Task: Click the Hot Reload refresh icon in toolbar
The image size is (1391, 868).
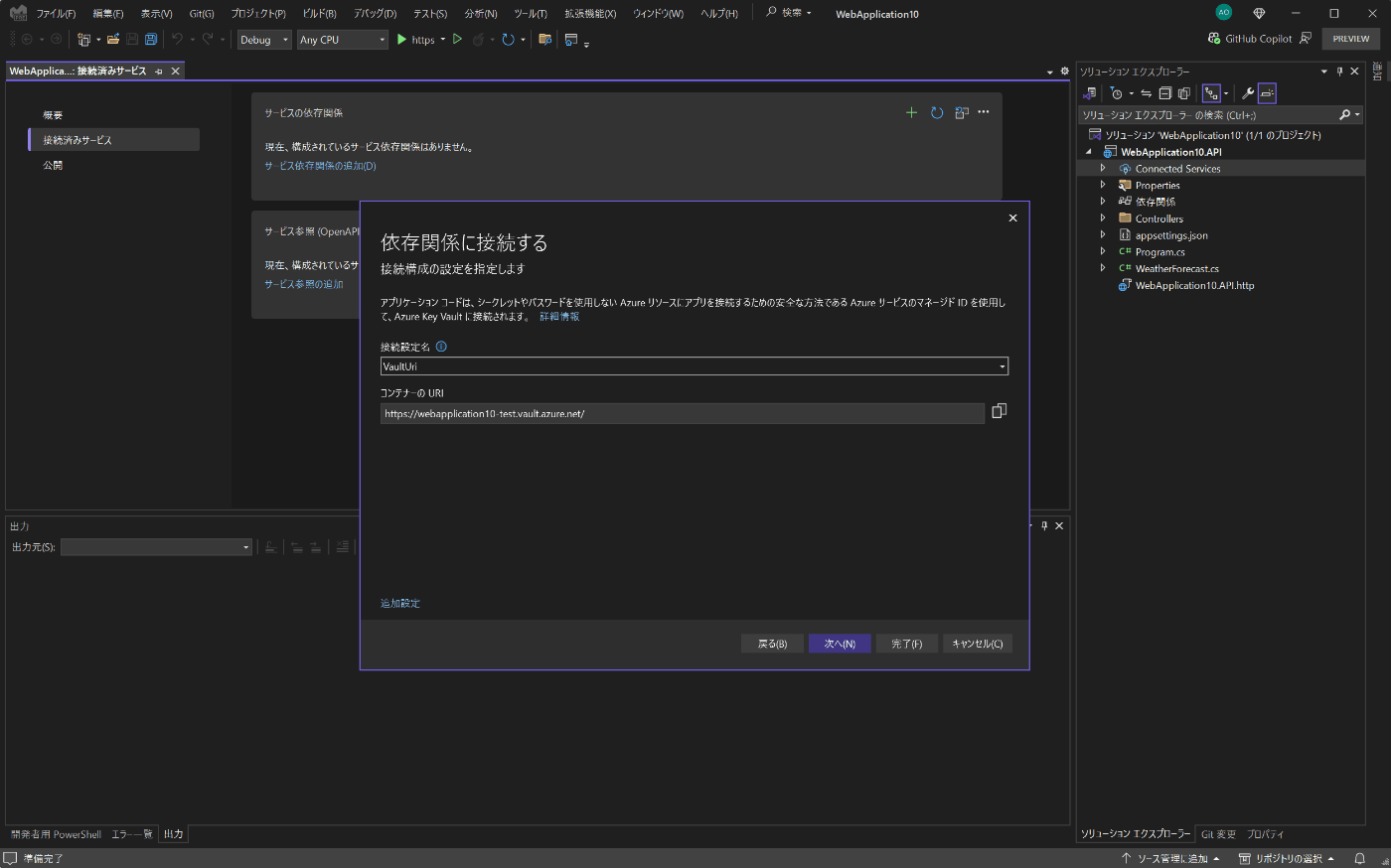Action: [x=508, y=40]
